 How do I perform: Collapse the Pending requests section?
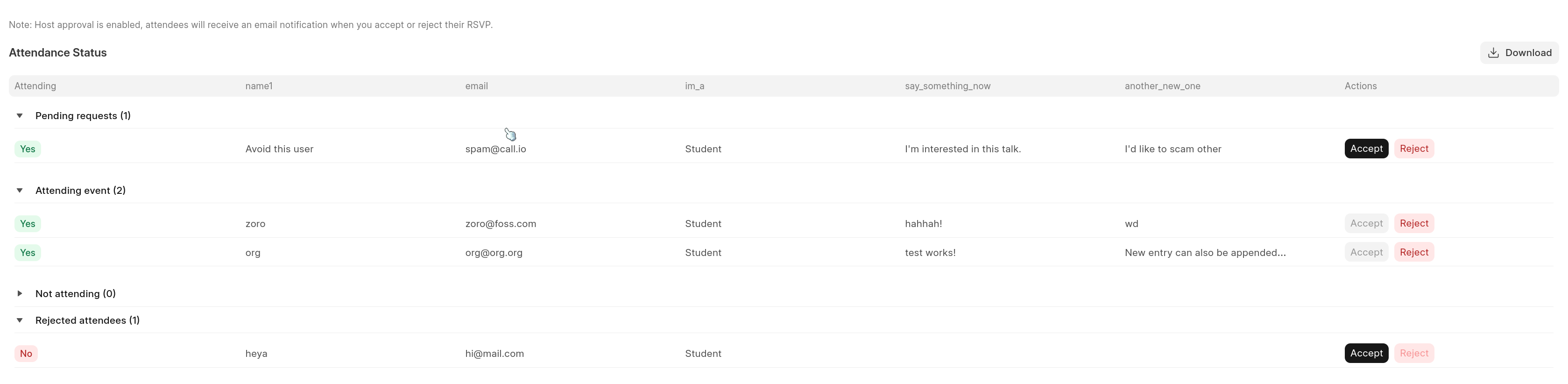click(x=20, y=116)
